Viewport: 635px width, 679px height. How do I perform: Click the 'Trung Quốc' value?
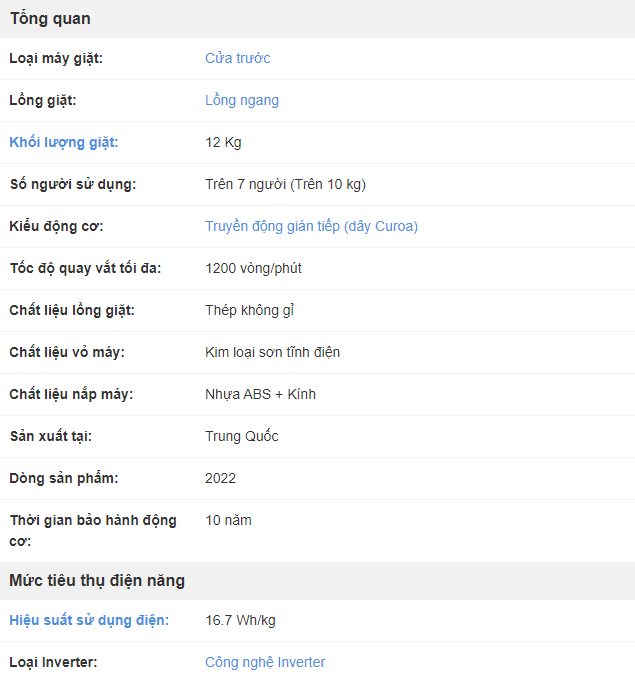(241, 436)
